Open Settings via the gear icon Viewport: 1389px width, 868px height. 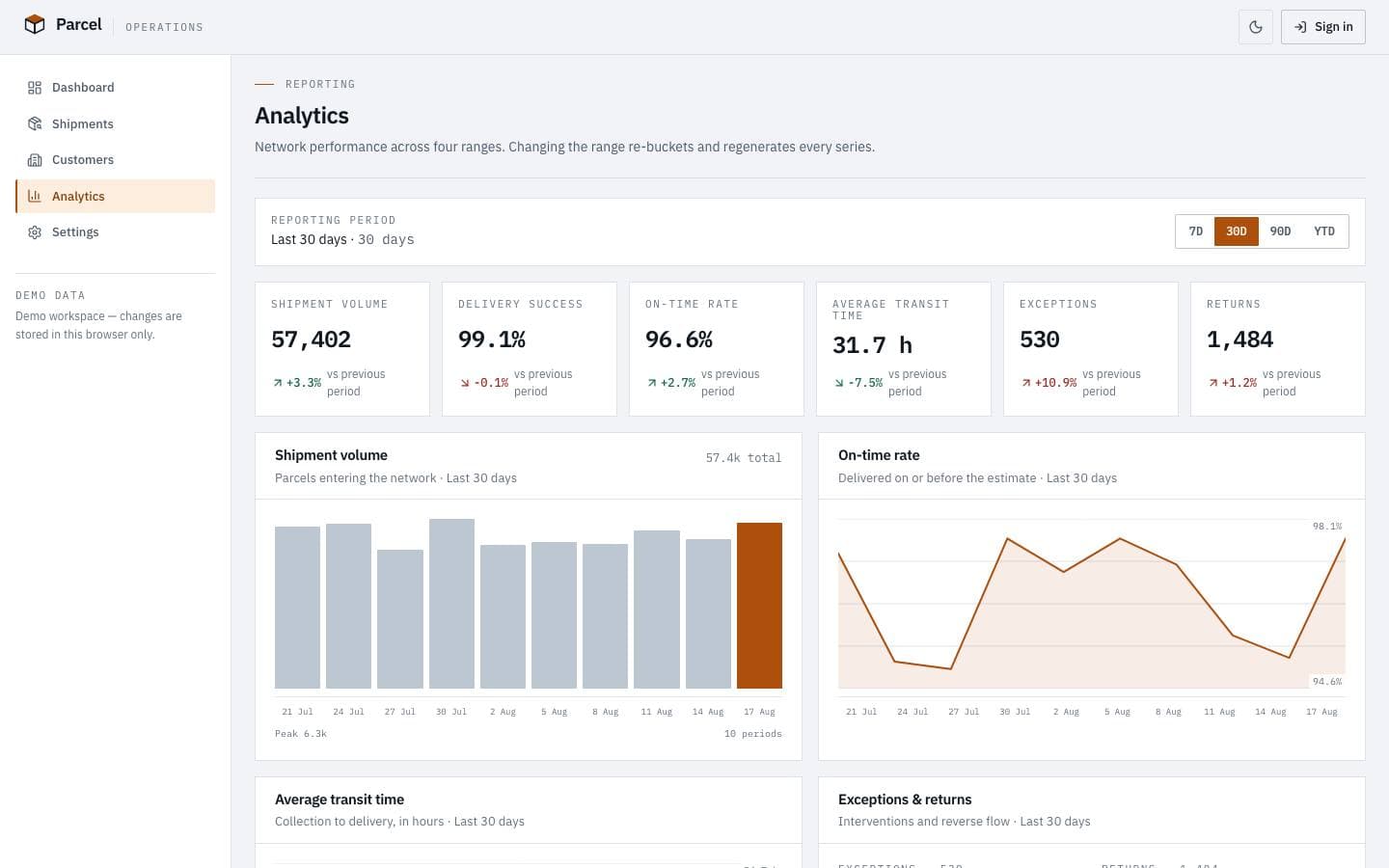[35, 232]
